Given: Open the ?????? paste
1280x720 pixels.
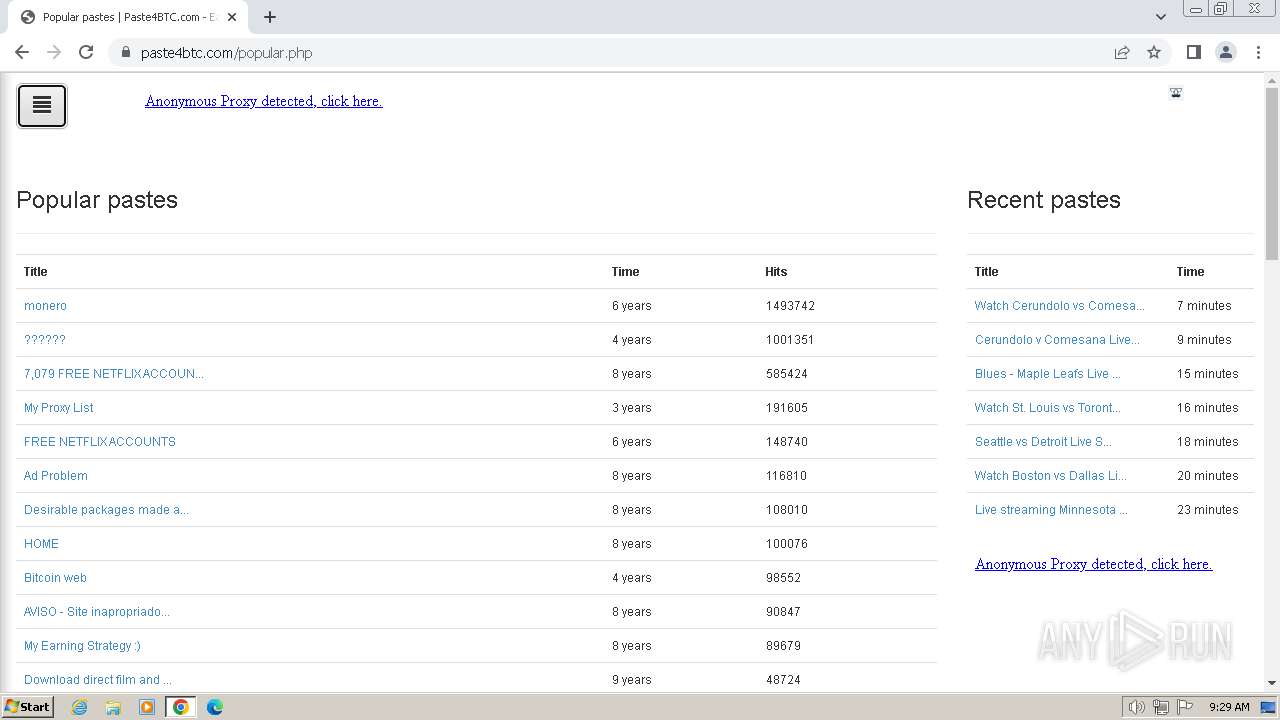Looking at the screenshot, I should coord(45,340).
